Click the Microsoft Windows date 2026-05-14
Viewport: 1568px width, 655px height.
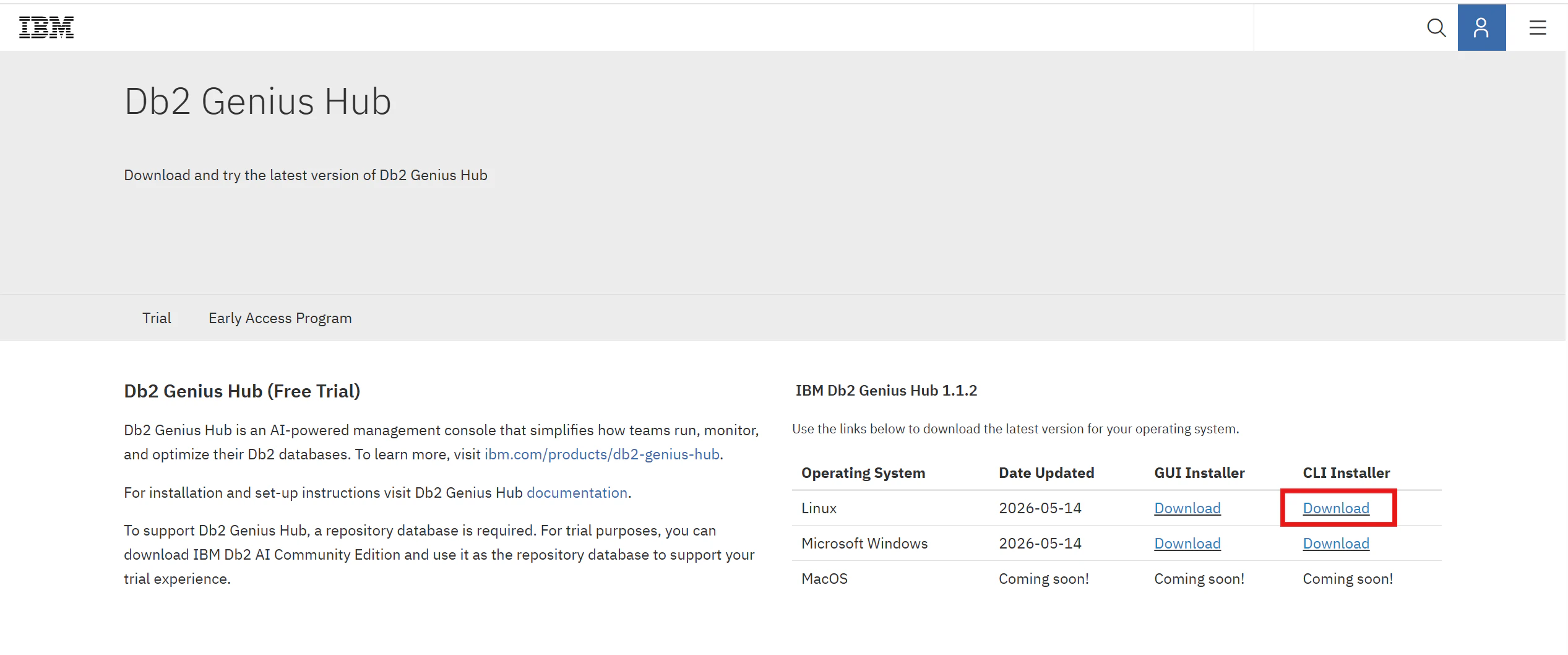point(1040,544)
